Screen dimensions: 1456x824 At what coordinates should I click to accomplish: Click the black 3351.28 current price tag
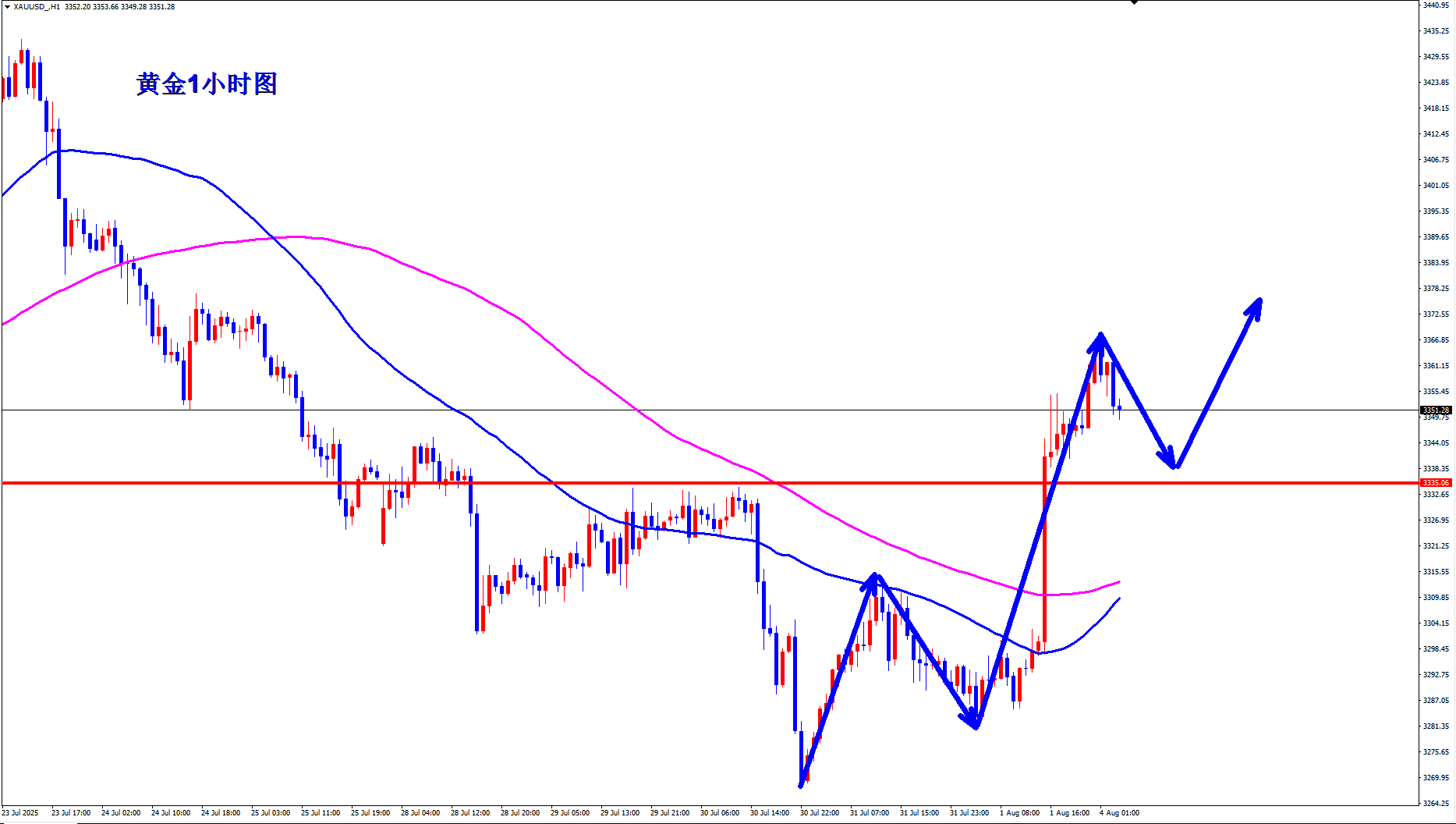pos(1436,410)
